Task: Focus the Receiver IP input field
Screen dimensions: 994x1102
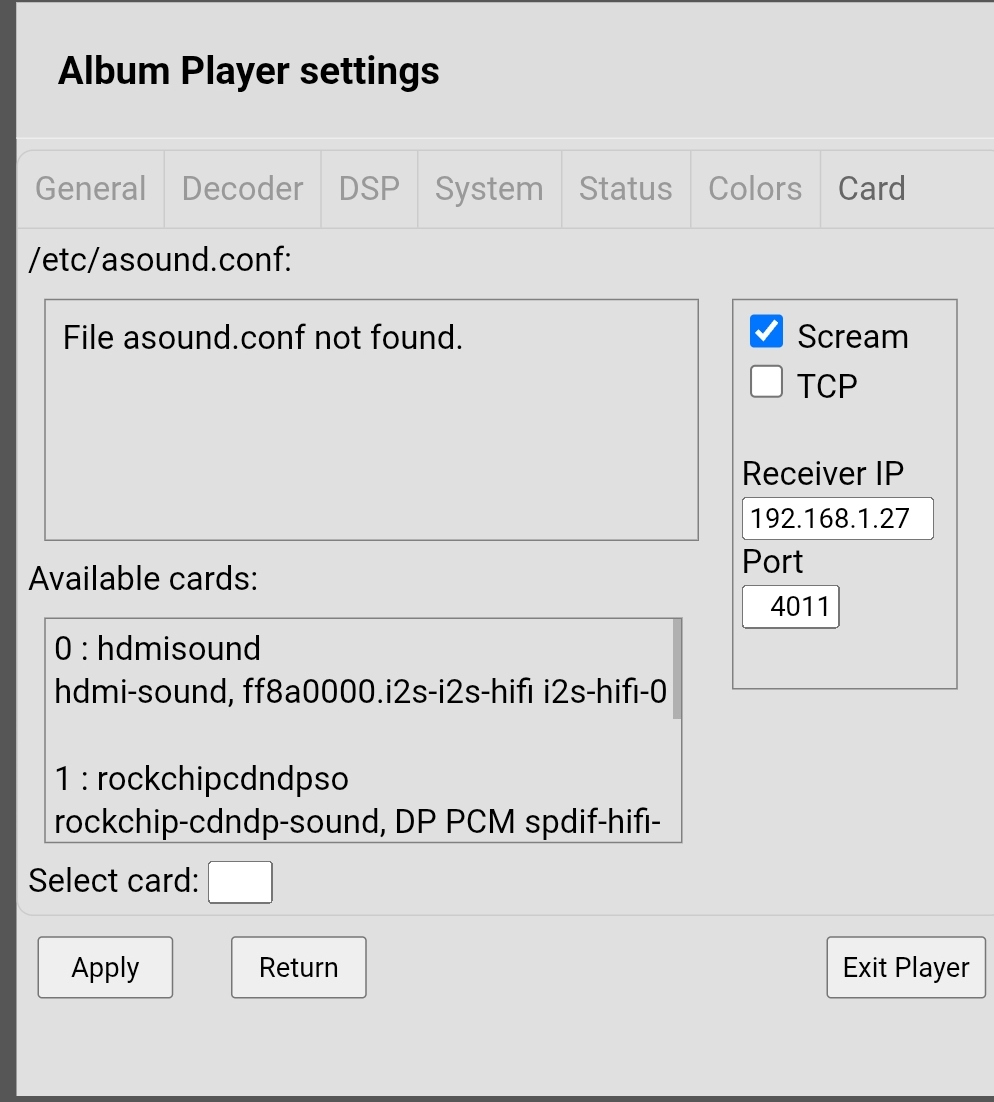Action: [837, 519]
